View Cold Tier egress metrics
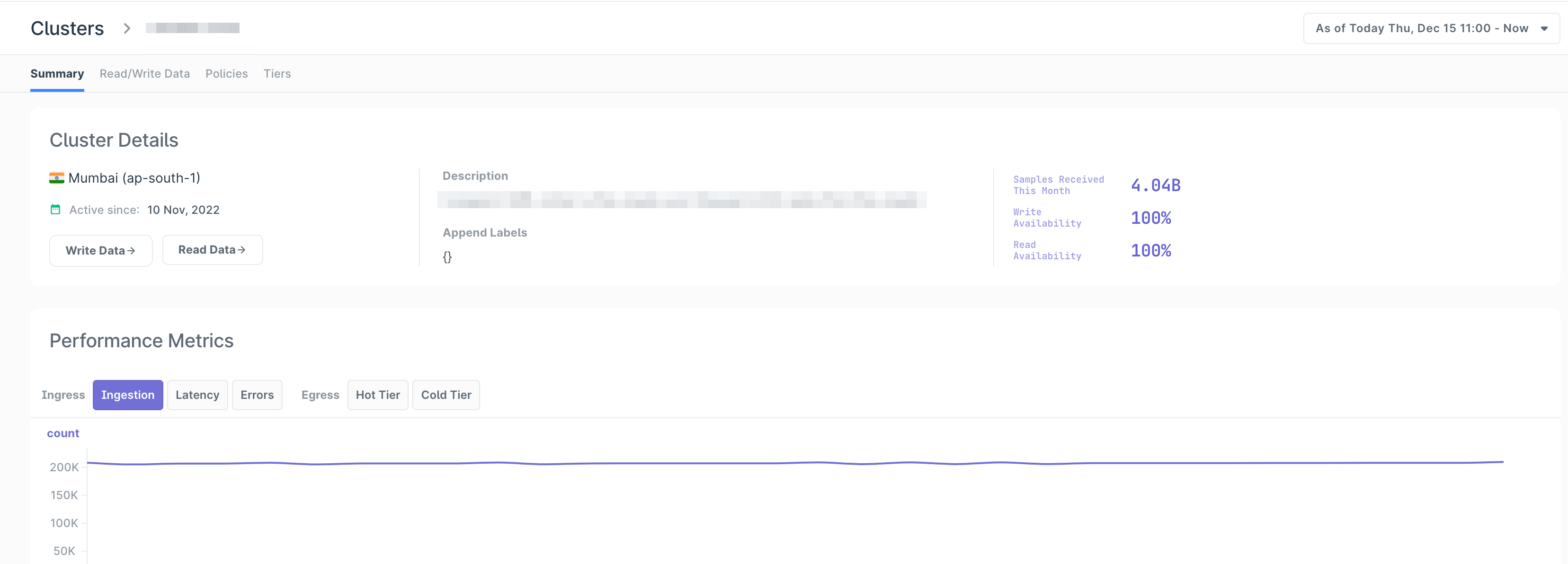This screenshot has height=564, width=1568. pos(445,395)
